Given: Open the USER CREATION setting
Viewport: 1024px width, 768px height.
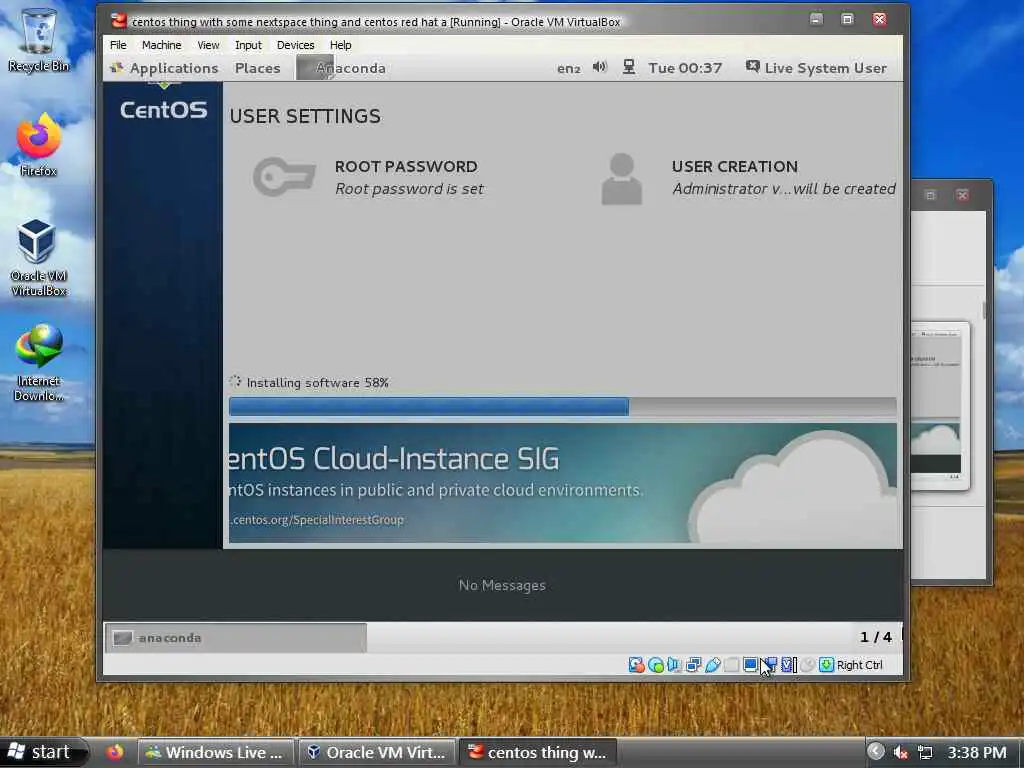Looking at the screenshot, I should [748, 178].
